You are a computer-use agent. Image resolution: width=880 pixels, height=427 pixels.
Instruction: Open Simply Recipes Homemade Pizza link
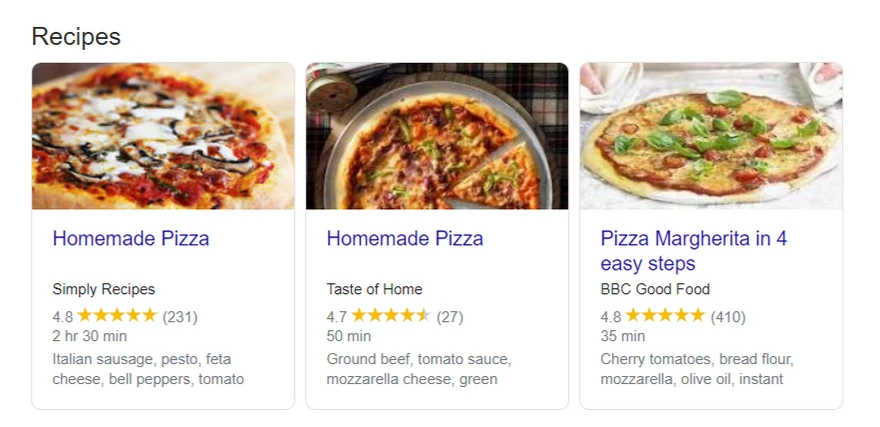click(131, 239)
